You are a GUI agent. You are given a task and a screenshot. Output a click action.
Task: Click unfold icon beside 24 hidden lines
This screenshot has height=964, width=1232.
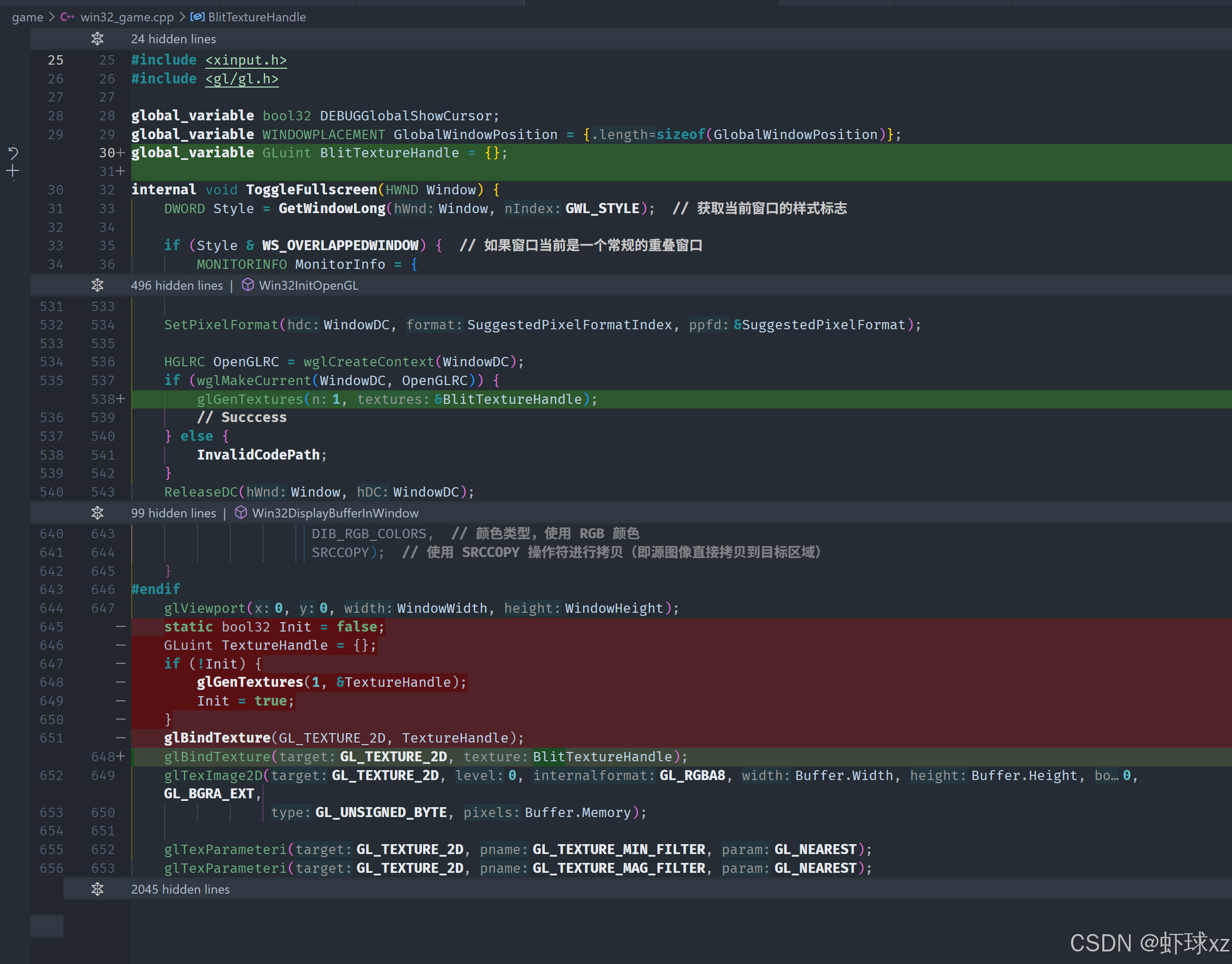97,39
